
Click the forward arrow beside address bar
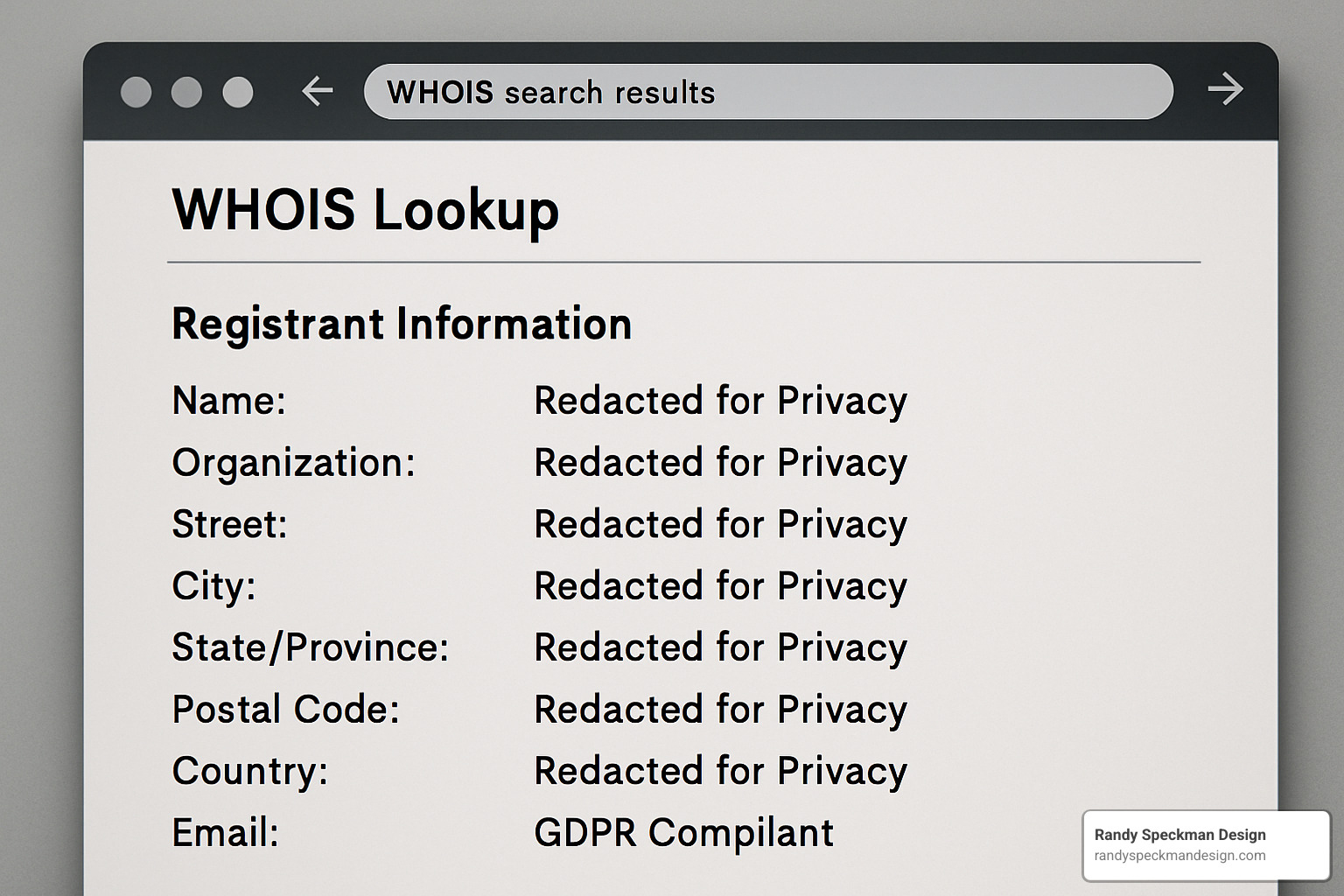coord(1225,89)
